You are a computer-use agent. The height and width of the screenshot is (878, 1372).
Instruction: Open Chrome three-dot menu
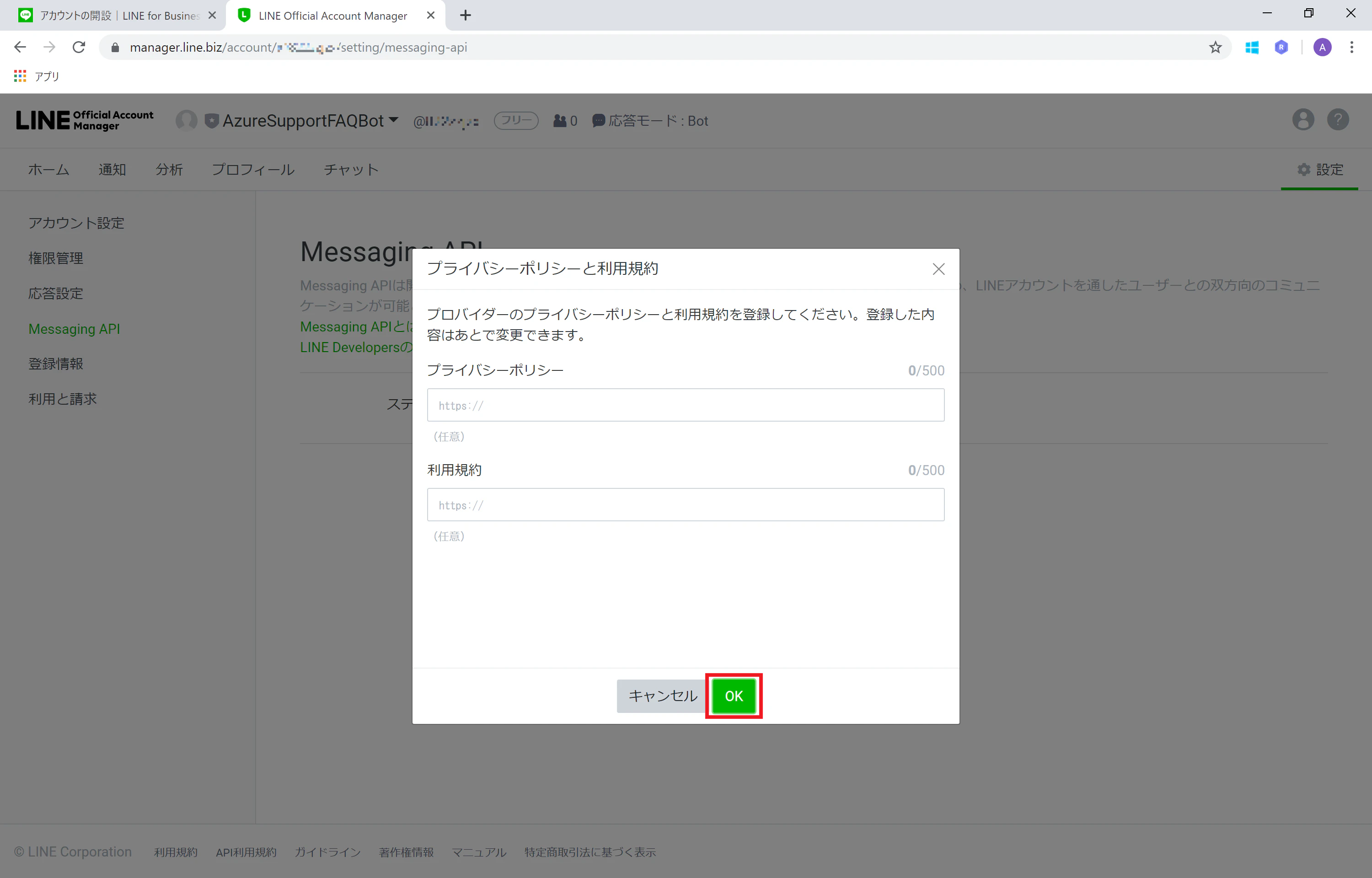pyautogui.click(x=1351, y=47)
